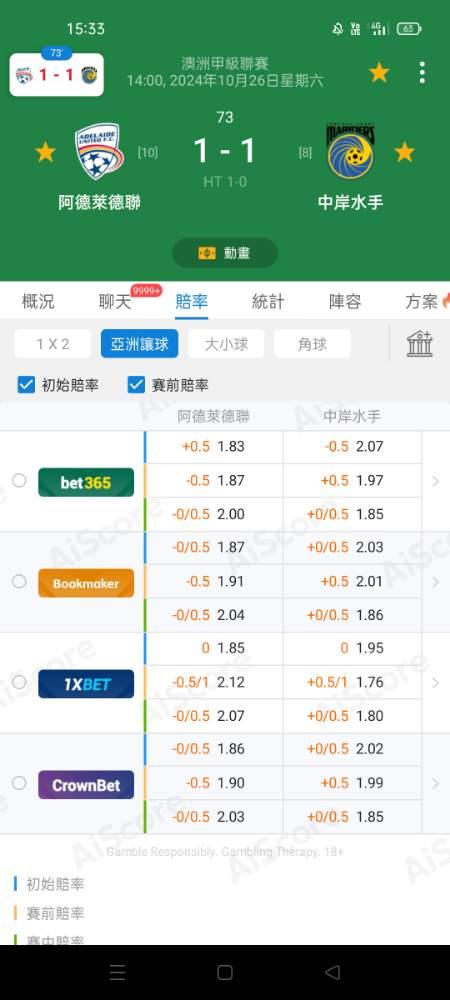
Task: Select the 角球 odds type
Action: [312, 344]
